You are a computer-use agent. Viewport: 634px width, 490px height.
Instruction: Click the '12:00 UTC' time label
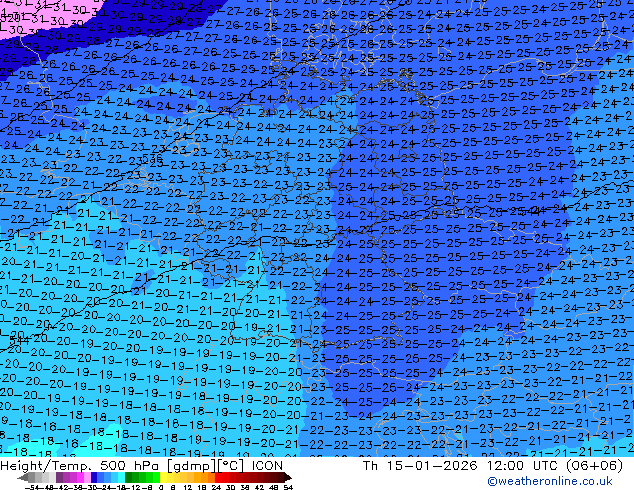point(525,466)
